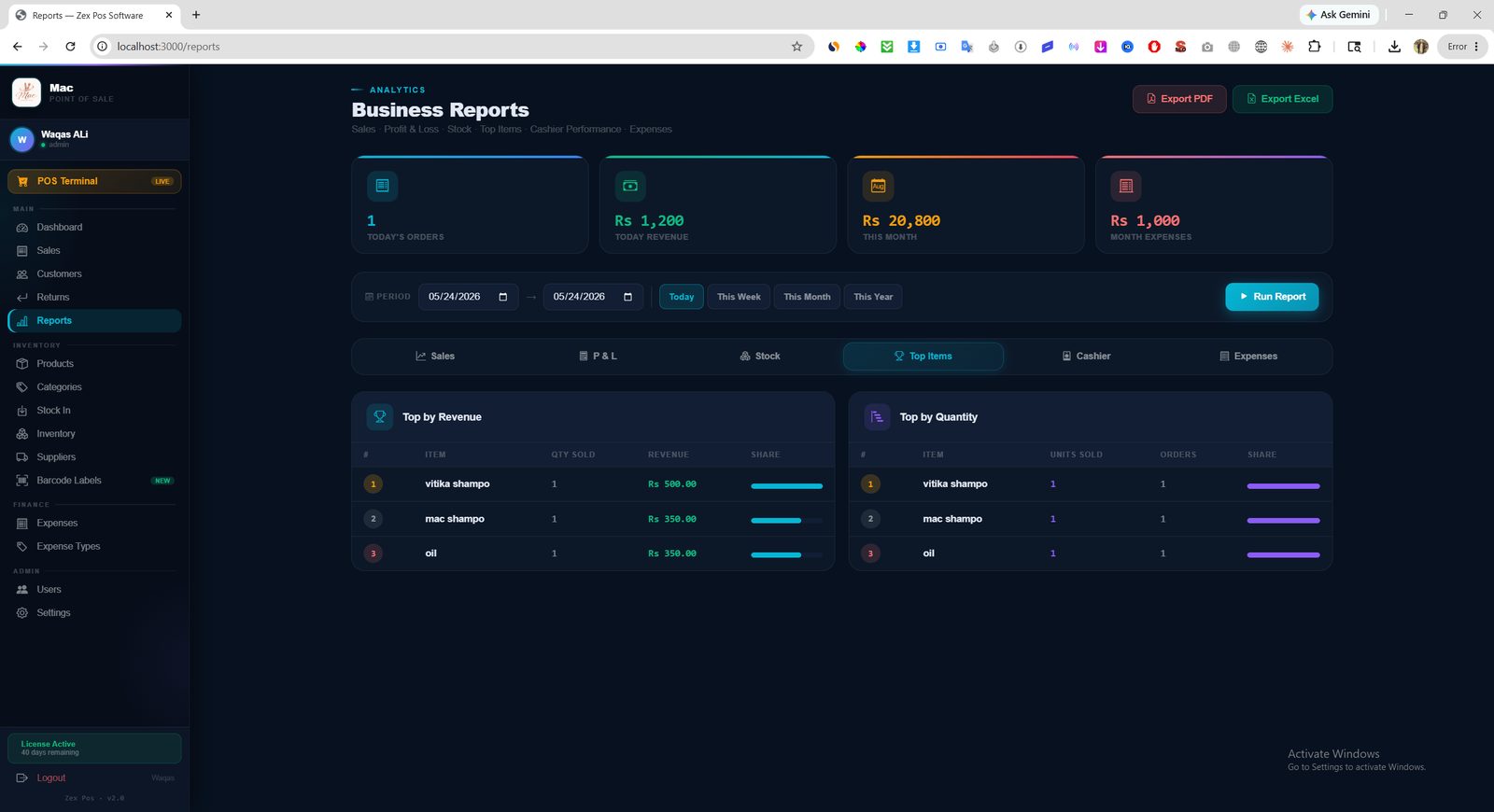
Task: Click 'mac shampo' in Top by Quantity
Action: [952, 519]
